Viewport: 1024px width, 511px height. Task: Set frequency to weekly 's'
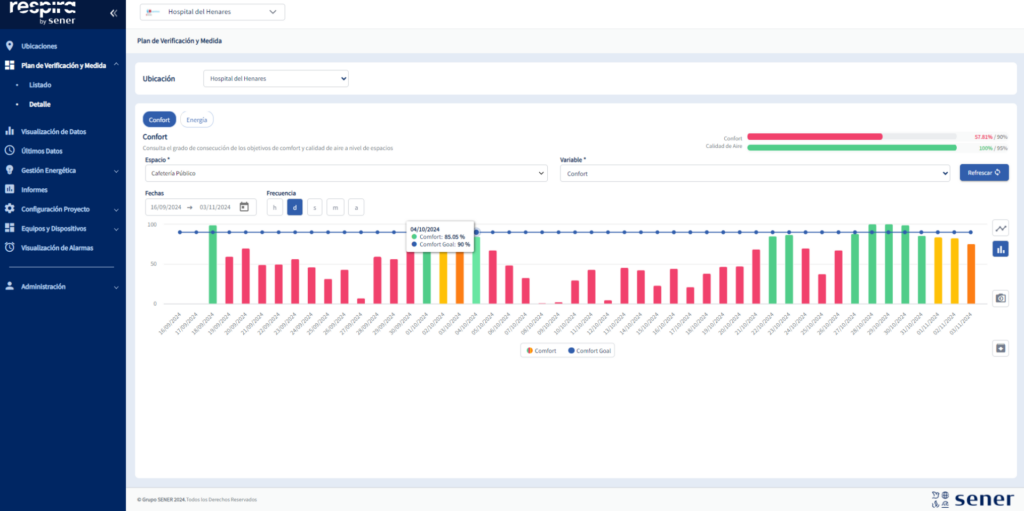(x=315, y=207)
